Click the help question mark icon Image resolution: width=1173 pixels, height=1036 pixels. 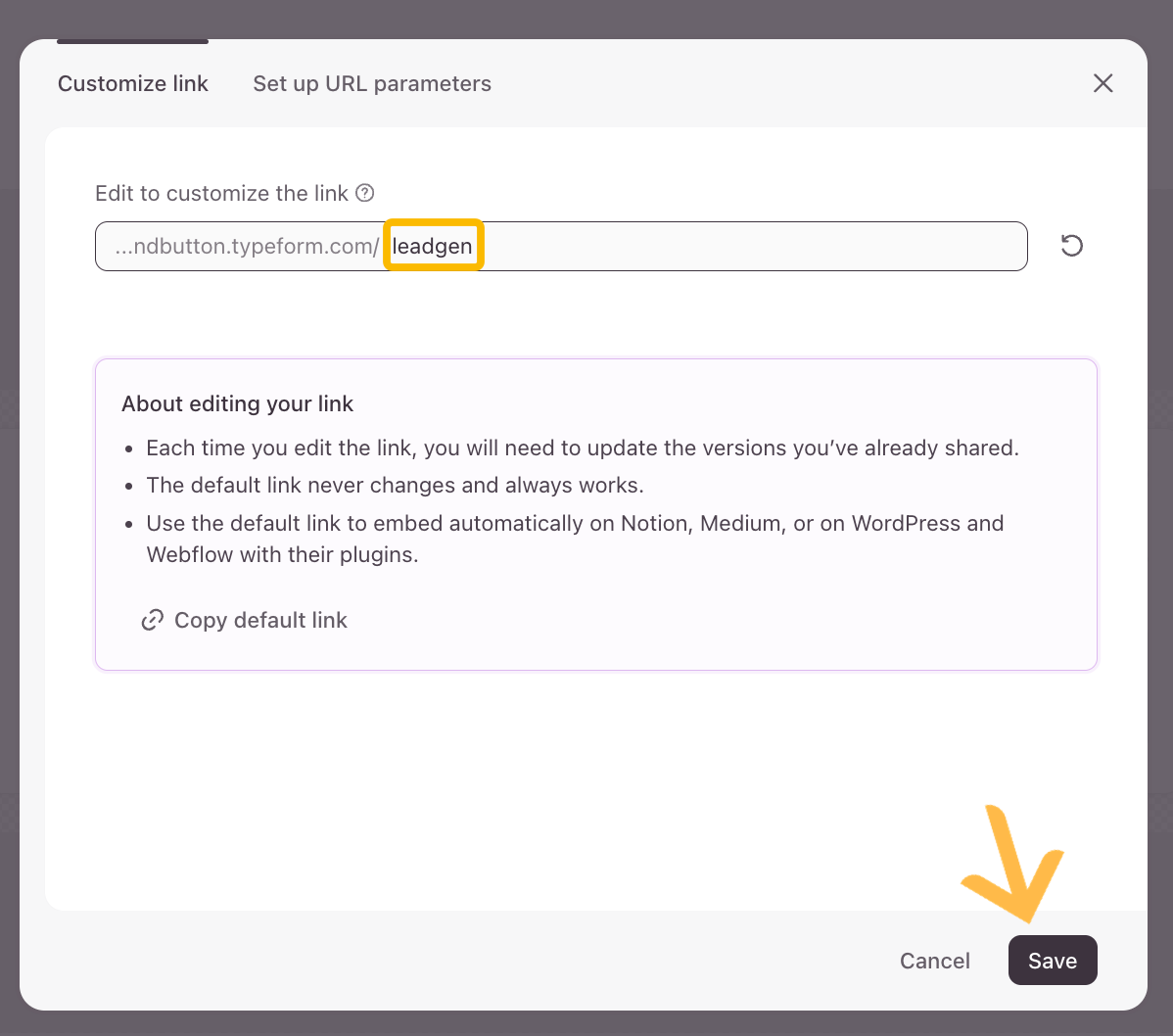[x=365, y=193]
